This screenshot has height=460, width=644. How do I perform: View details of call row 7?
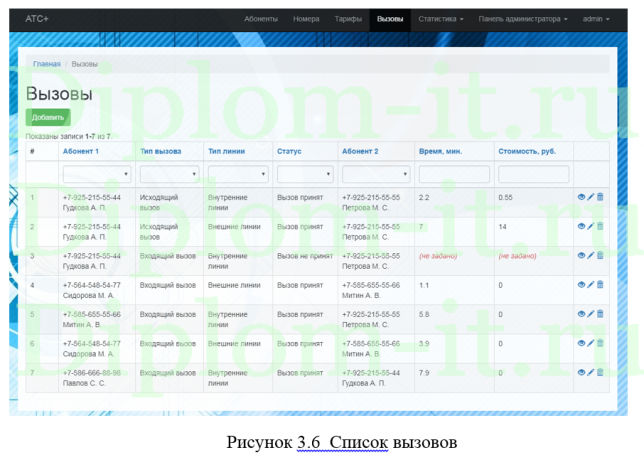coord(581,373)
